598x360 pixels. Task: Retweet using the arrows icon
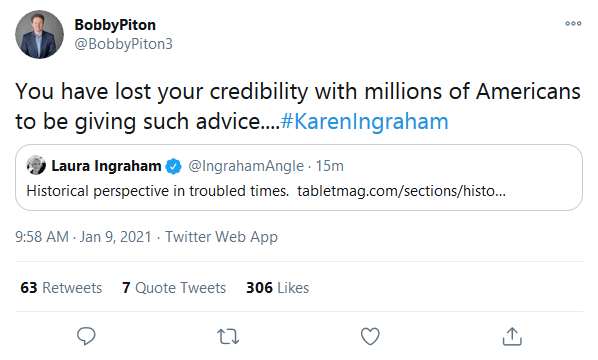click(x=228, y=336)
